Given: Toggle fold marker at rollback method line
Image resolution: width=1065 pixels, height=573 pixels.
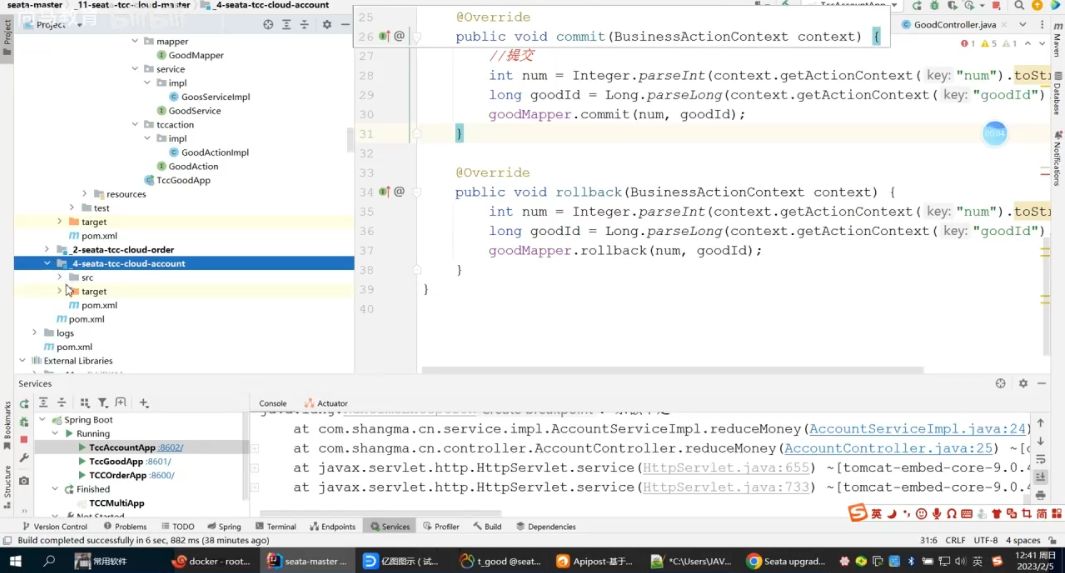Looking at the screenshot, I should click(417, 192).
